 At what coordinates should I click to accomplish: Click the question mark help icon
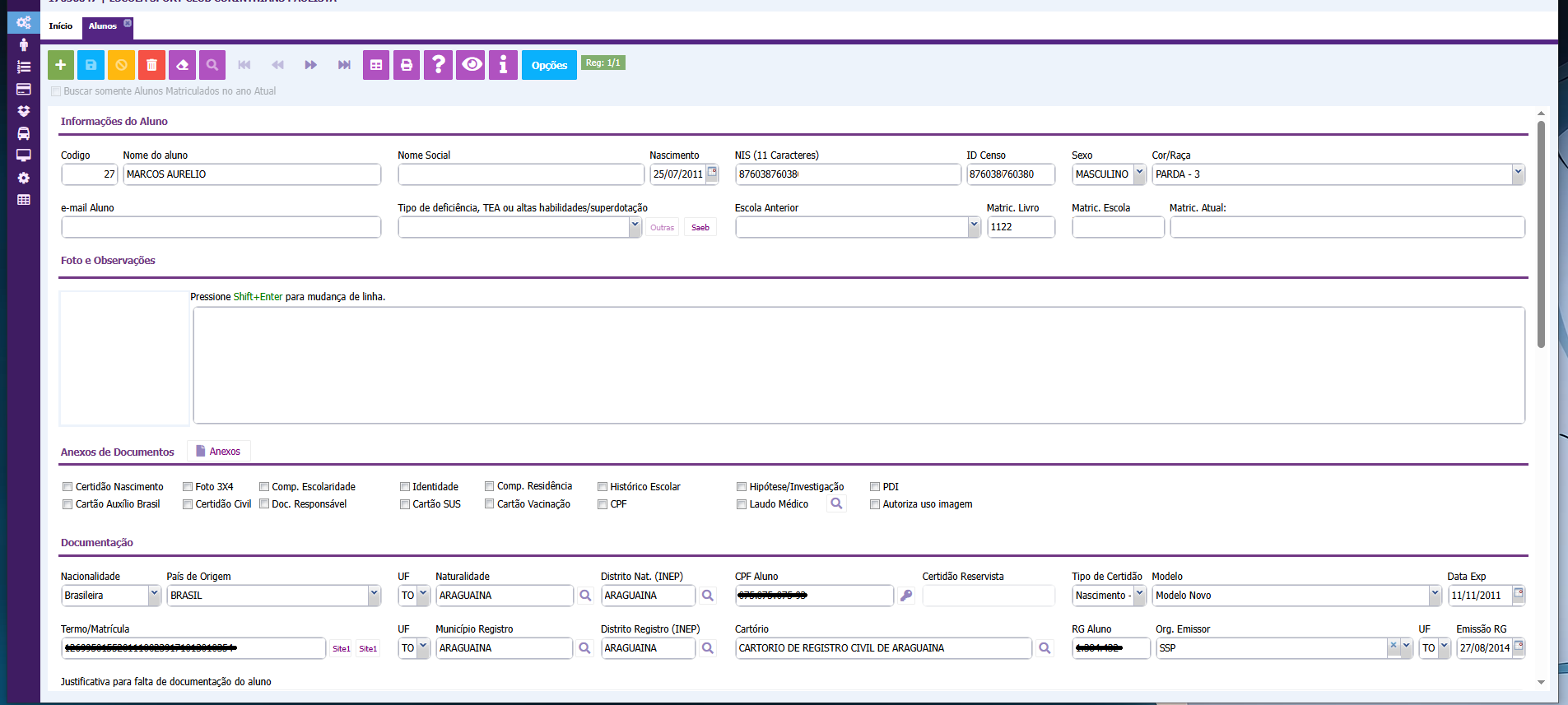[438, 65]
